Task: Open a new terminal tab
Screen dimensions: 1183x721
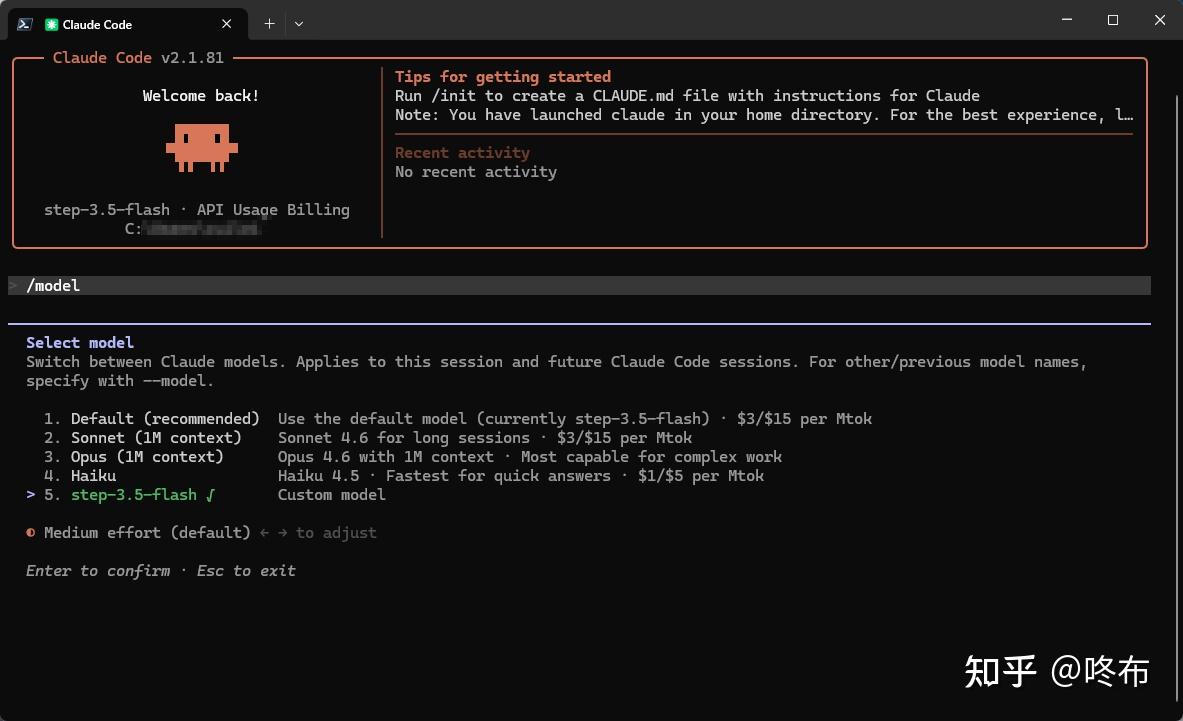Action: (269, 24)
